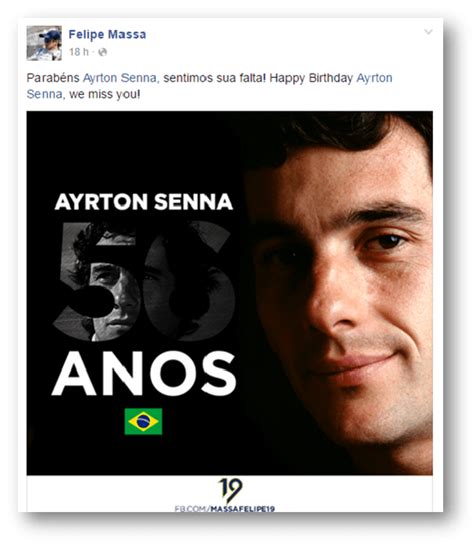
Task: Click the AYRTON SENNA headline in image
Action: pos(143,202)
